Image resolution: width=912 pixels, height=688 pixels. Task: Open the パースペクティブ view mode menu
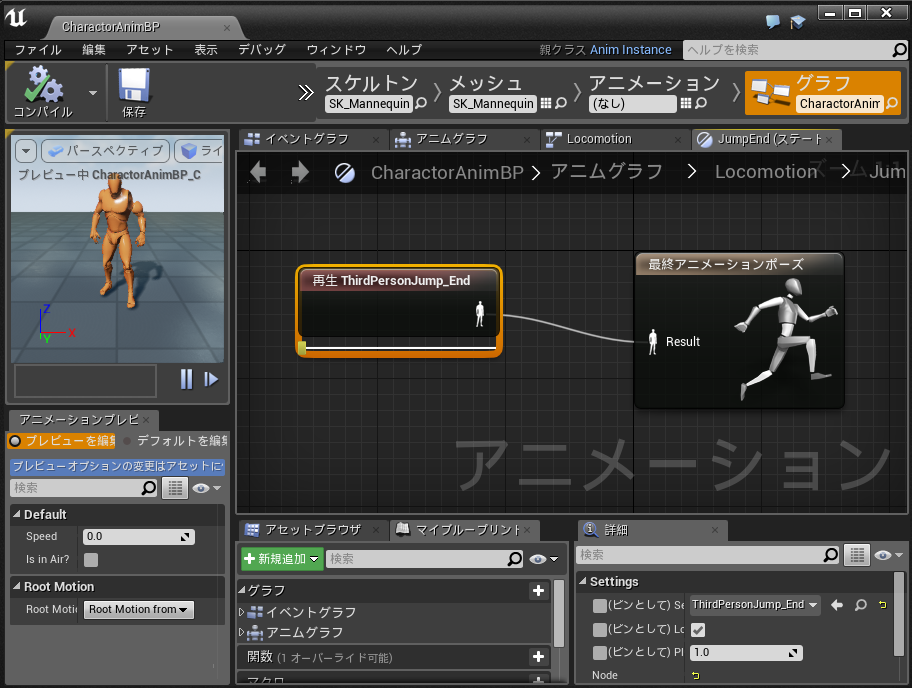105,151
